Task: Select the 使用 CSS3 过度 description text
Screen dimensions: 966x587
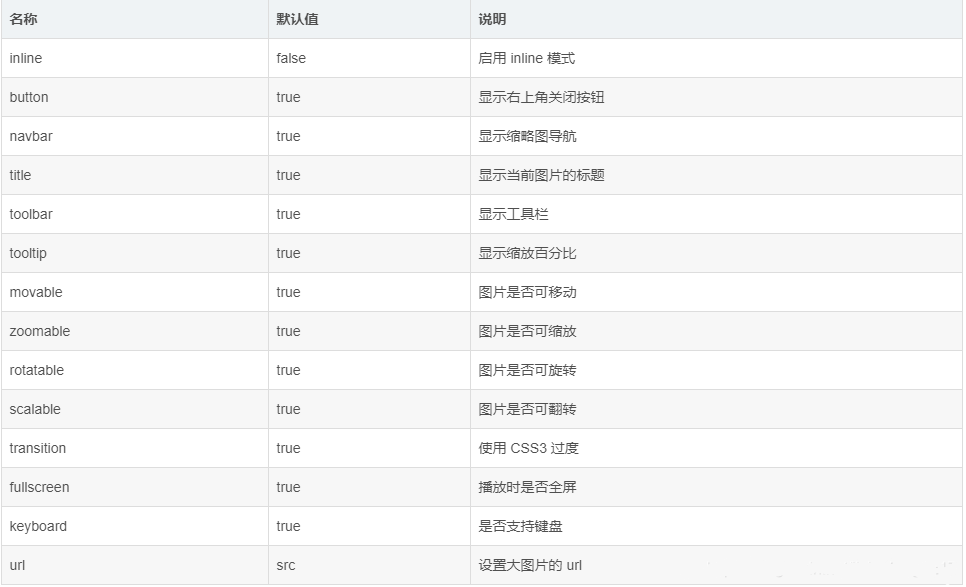Action: 529,448
